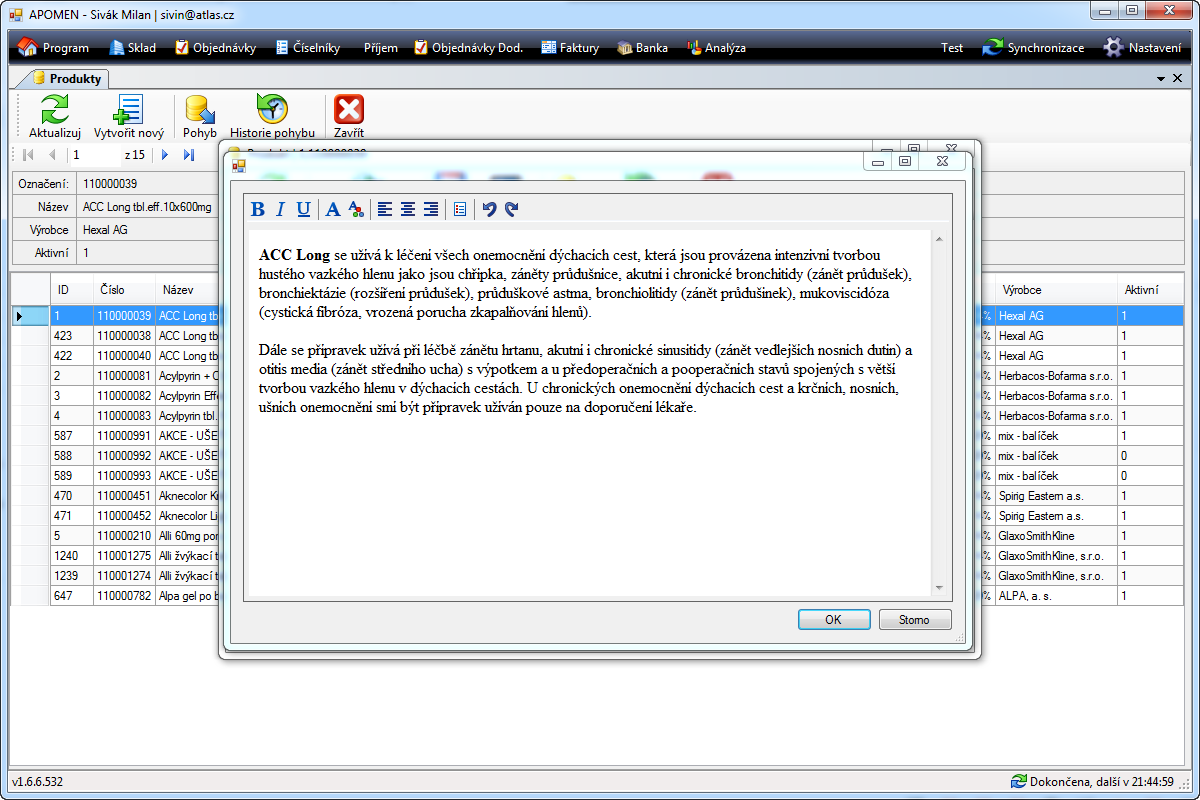Open the Sklad menu

click(x=133, y=47)
